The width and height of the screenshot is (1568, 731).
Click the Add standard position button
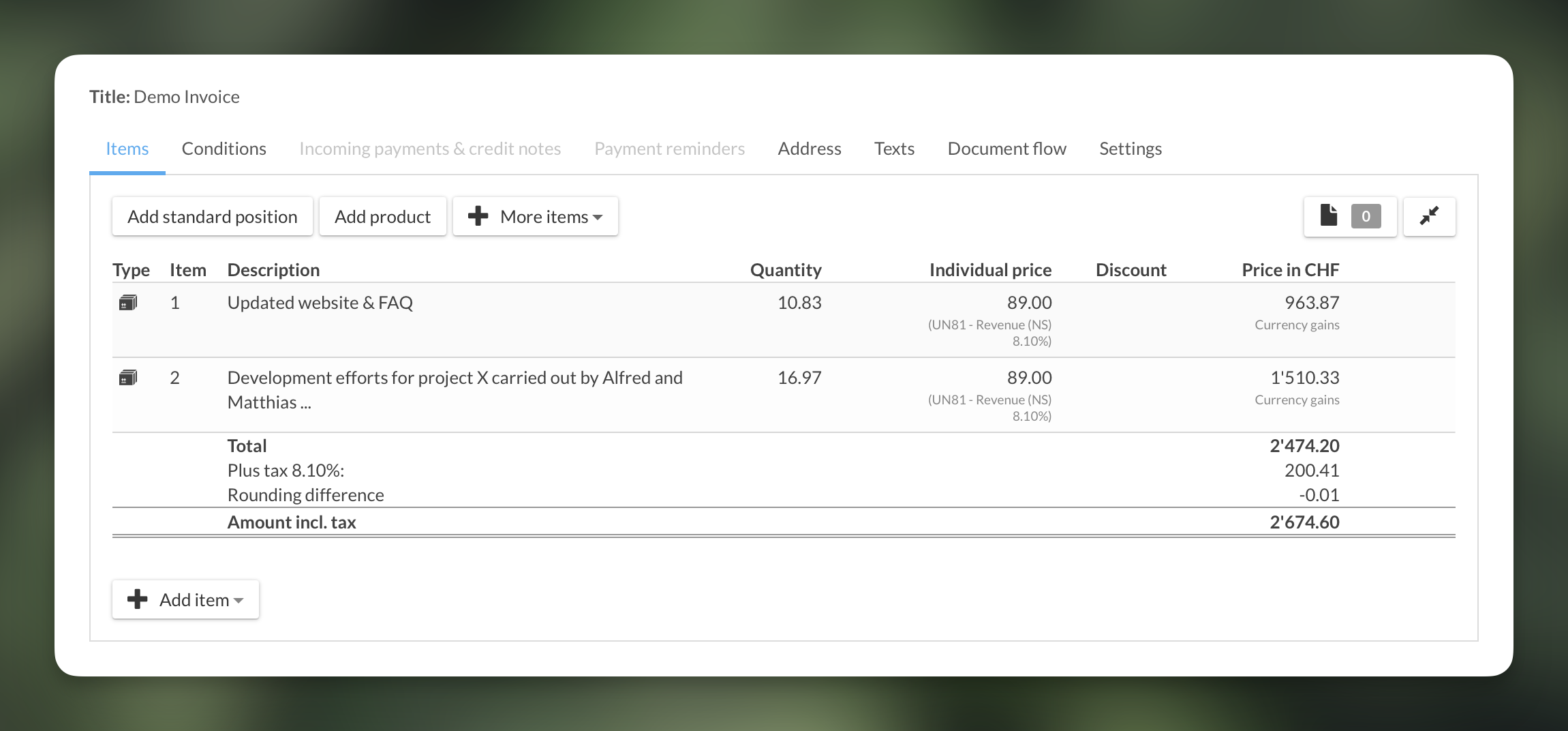[x=212, y=216]
